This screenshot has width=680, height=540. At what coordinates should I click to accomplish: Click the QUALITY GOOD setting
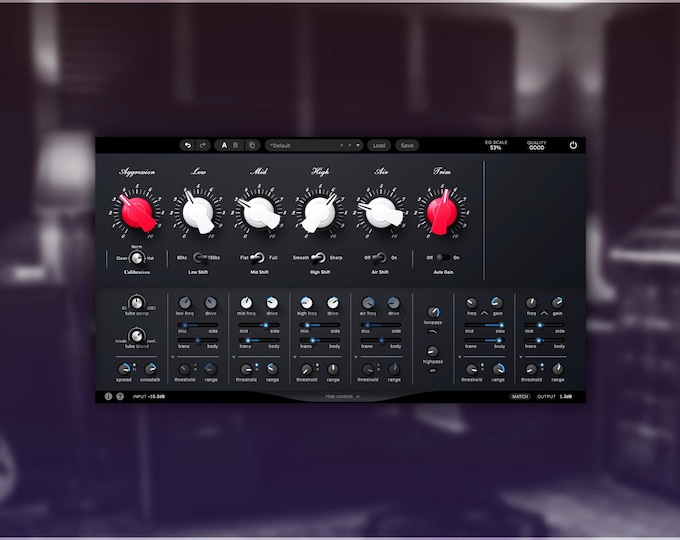536,145
